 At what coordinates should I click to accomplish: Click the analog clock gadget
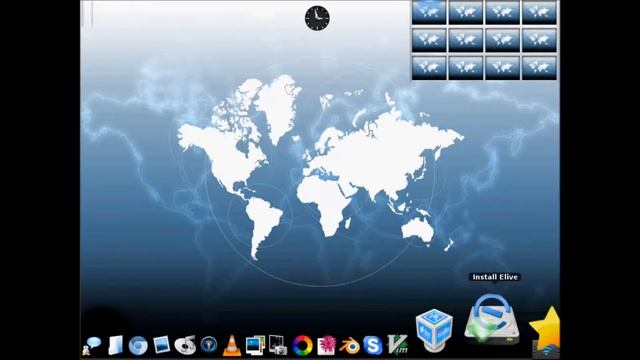[317, 18]
